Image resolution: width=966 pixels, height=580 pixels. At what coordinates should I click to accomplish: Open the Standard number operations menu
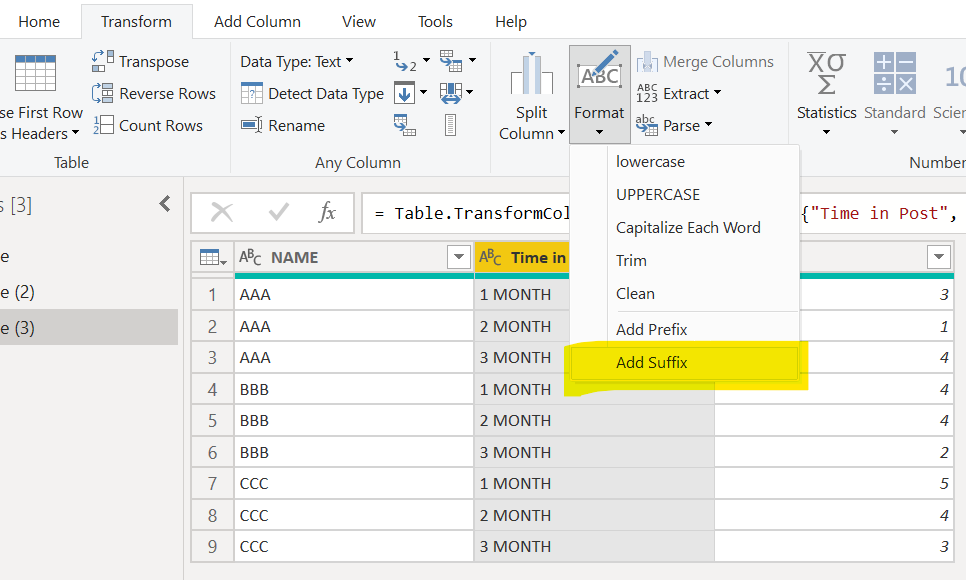895,94
